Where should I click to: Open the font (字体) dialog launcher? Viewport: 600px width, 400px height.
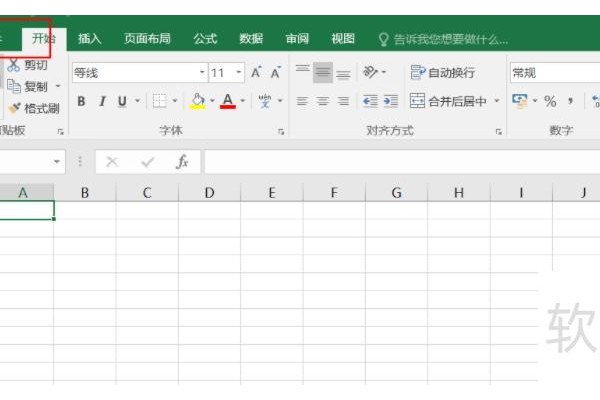[281, 132]
